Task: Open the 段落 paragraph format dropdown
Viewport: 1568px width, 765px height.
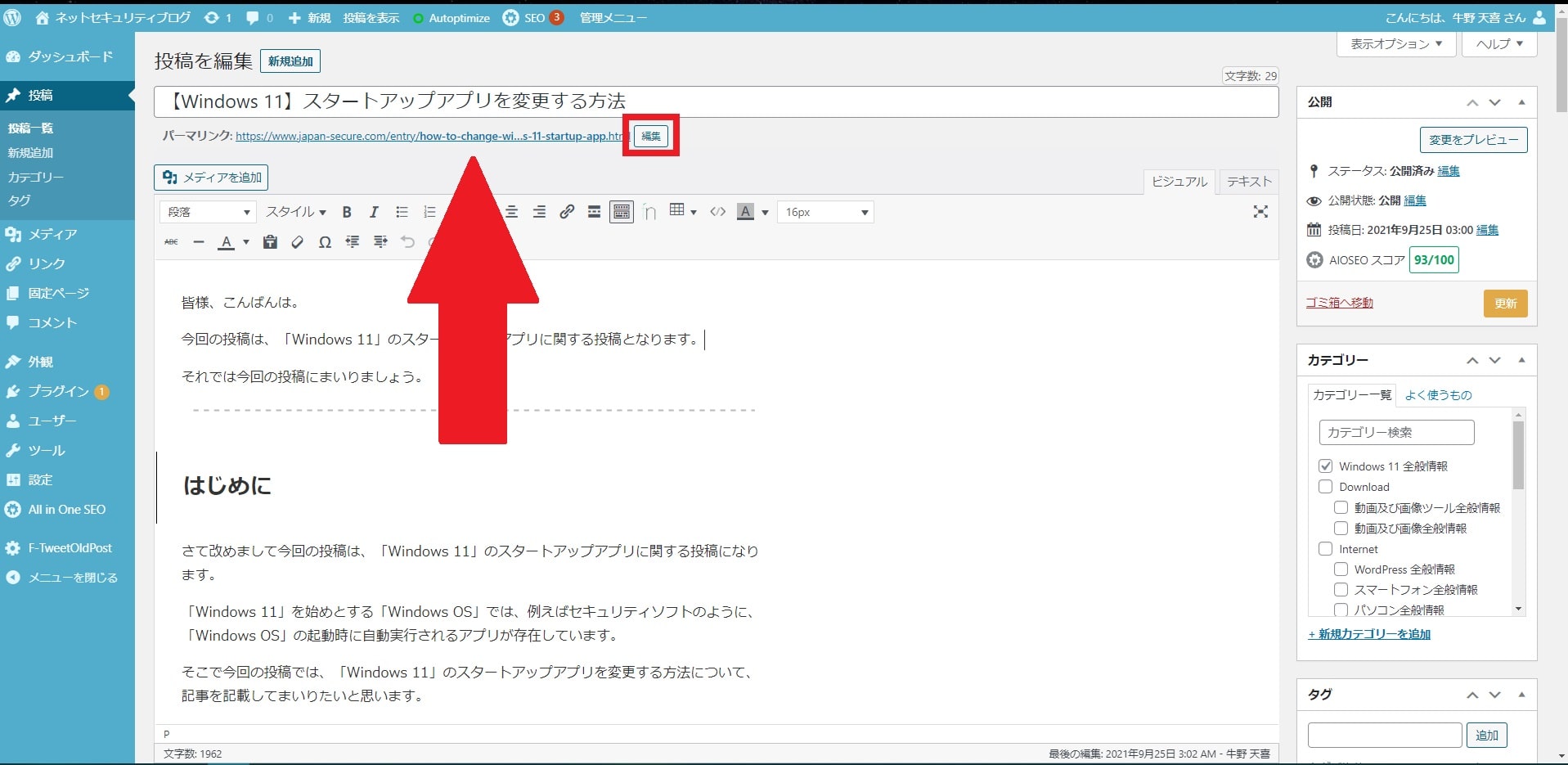Action: pyautogui.click(x=208, y=212)
